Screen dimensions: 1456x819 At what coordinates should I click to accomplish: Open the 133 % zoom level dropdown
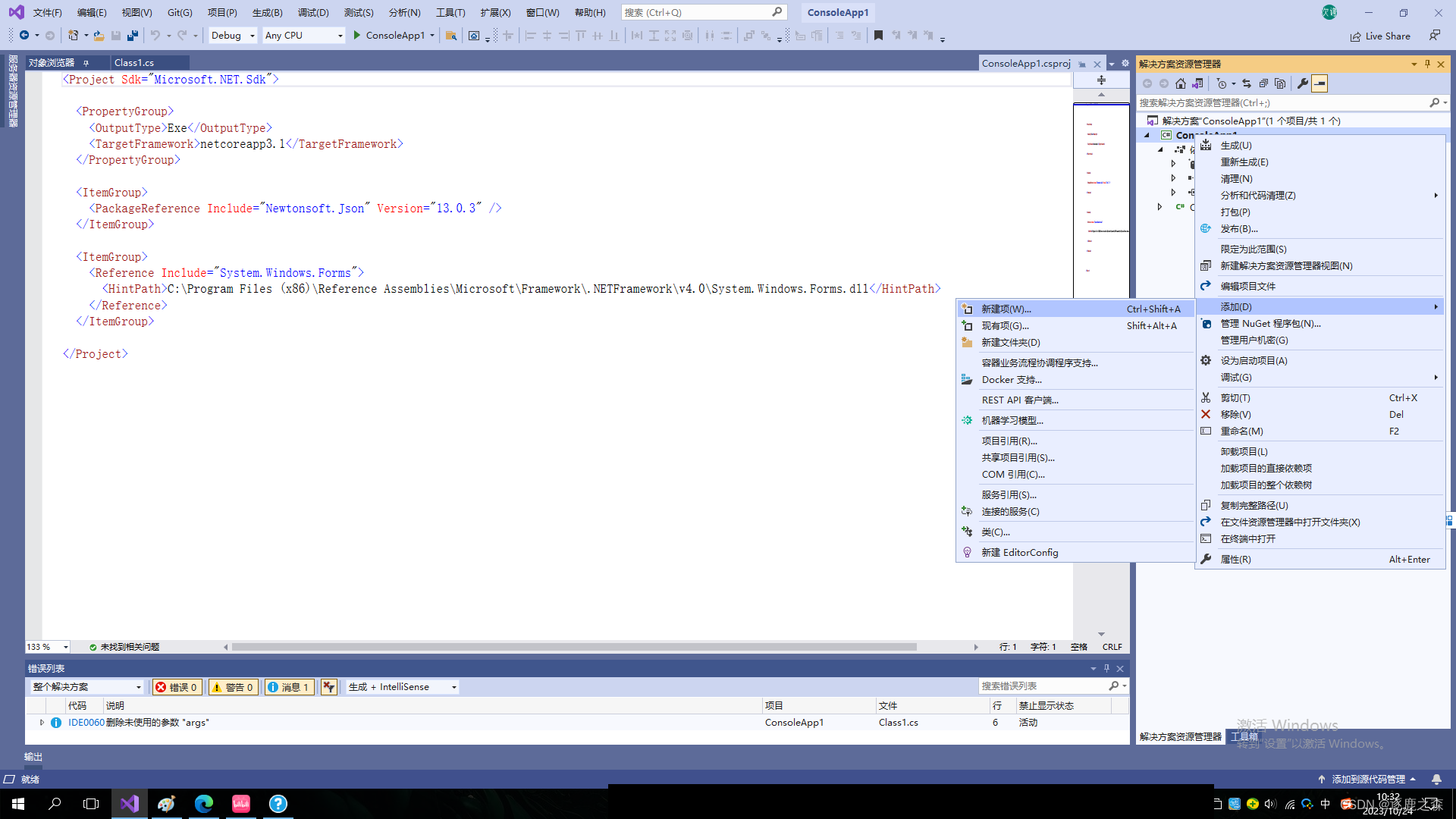point(48,647)
